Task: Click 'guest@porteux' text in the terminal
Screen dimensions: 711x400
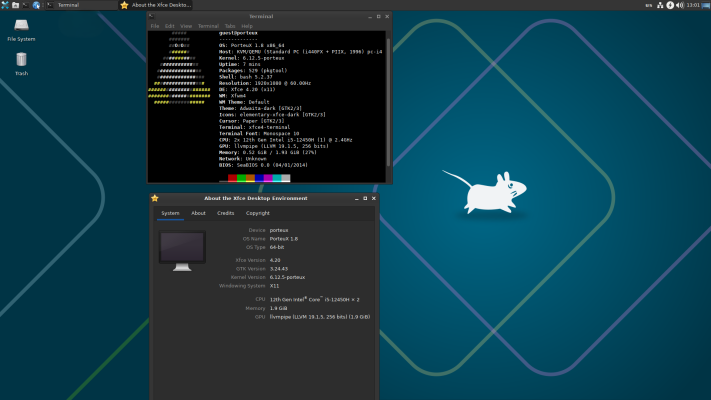Action: tap(238, 33)
